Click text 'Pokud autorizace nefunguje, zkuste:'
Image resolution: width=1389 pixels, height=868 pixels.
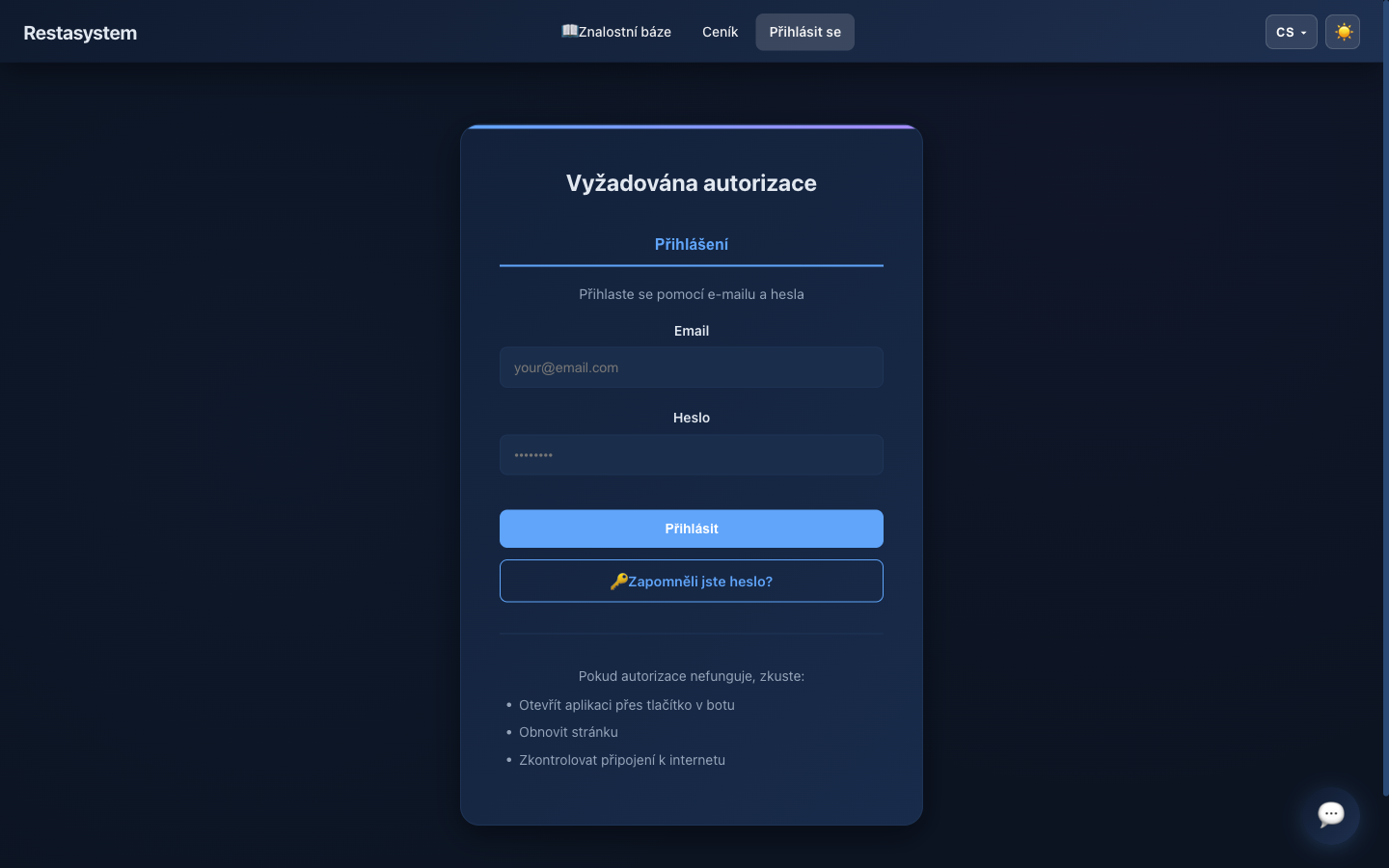click(692, 676)
